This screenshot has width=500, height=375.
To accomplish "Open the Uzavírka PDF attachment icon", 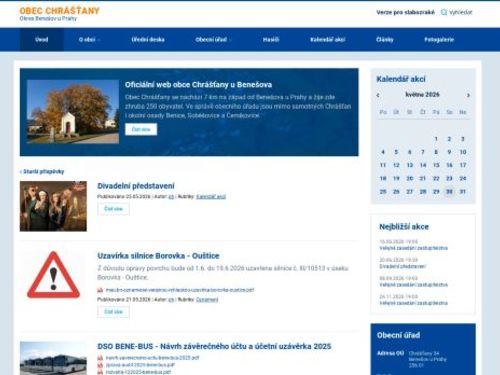I will coord(100,290).
